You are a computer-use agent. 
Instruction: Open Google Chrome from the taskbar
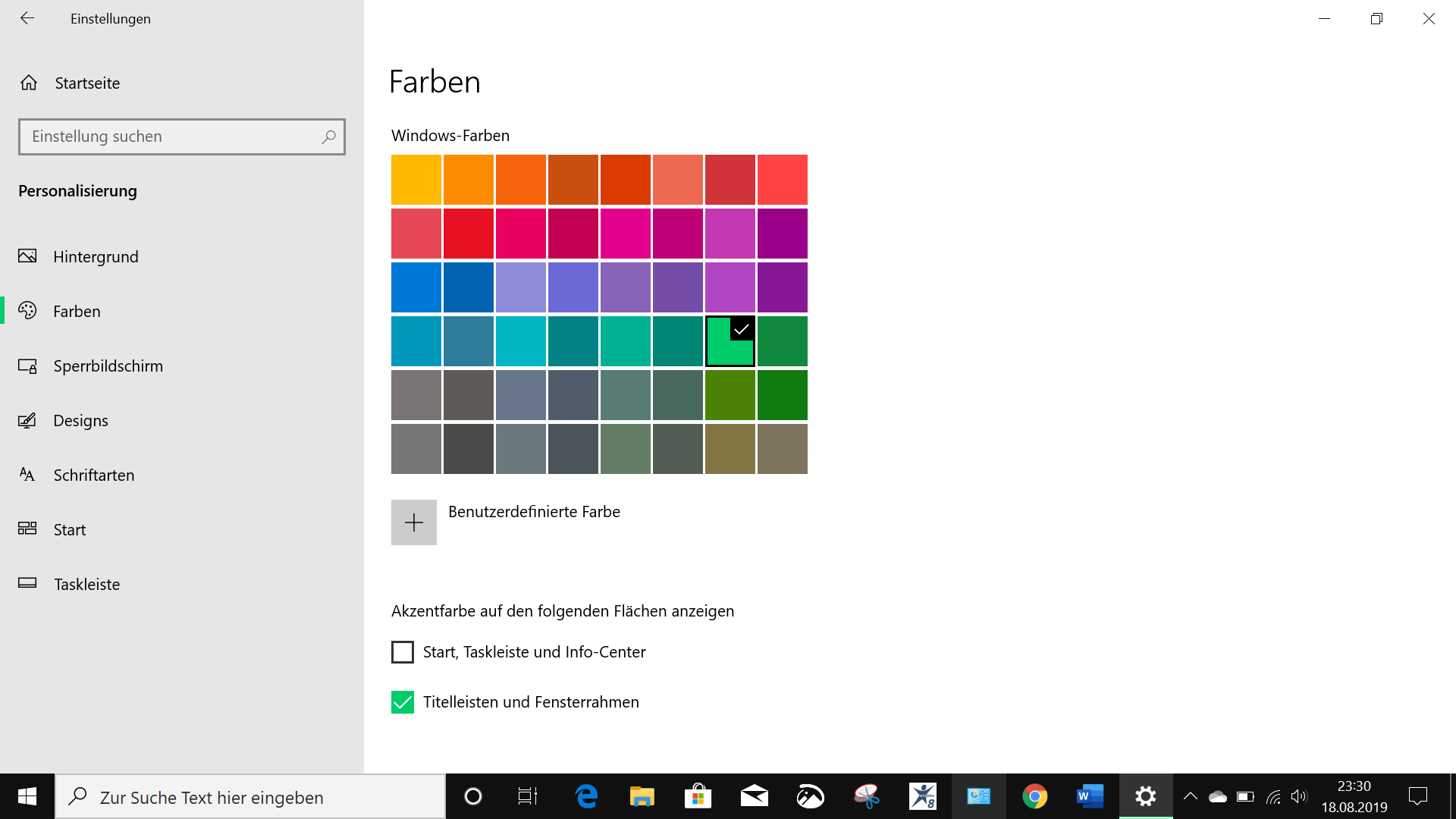tap(1034, 796)
